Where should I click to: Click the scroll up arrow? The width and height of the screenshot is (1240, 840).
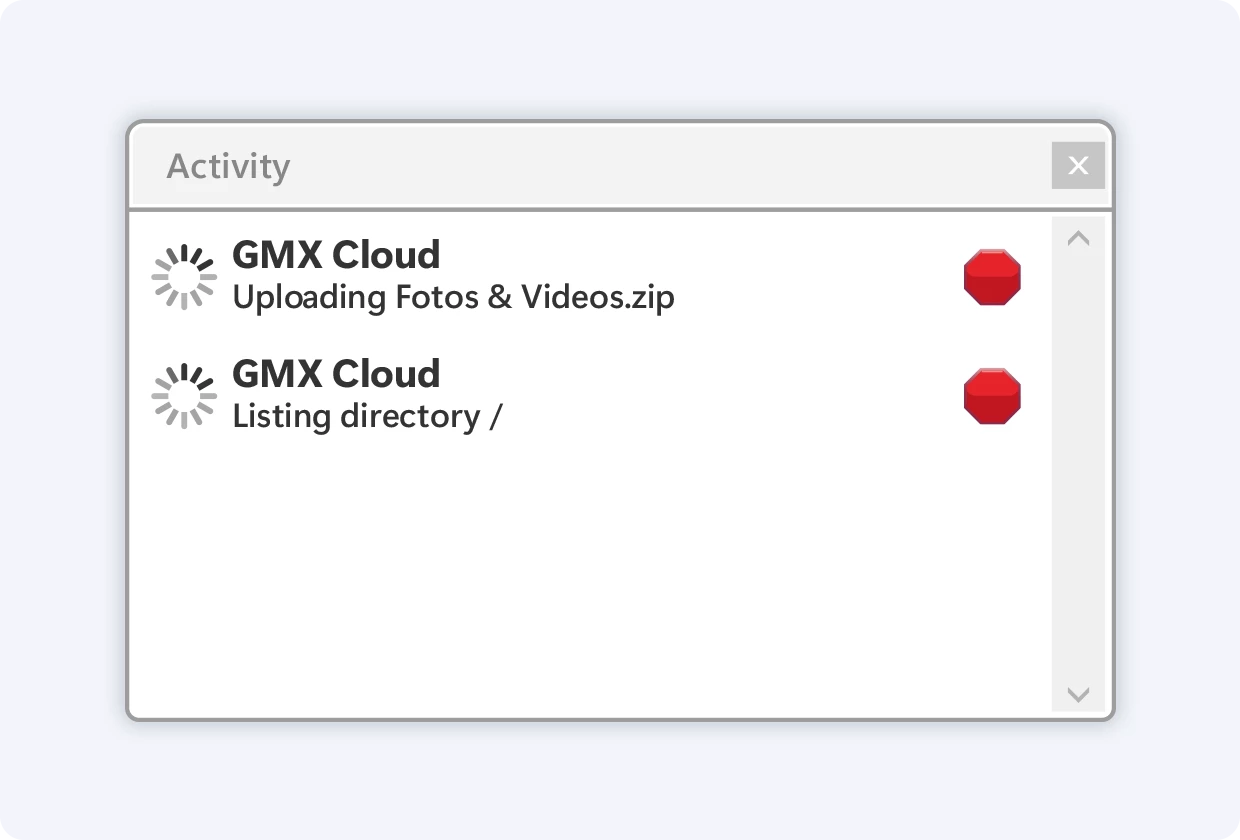pos(1078,238)
